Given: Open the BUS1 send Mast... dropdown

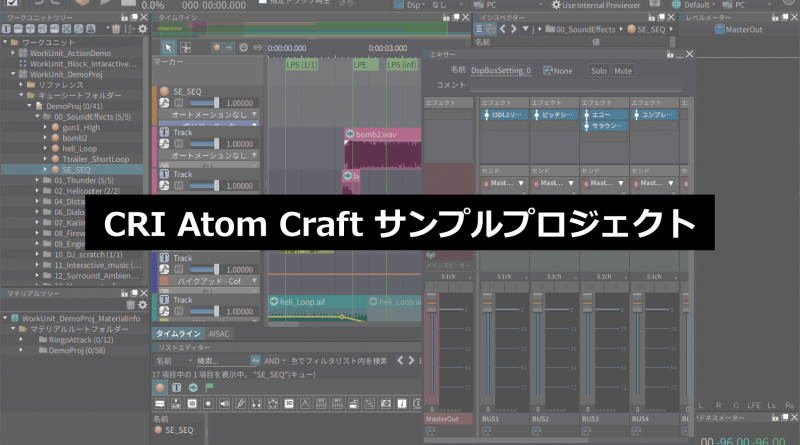Looking at the screenshot, I should pyautogui.click(x=504, y=183).
